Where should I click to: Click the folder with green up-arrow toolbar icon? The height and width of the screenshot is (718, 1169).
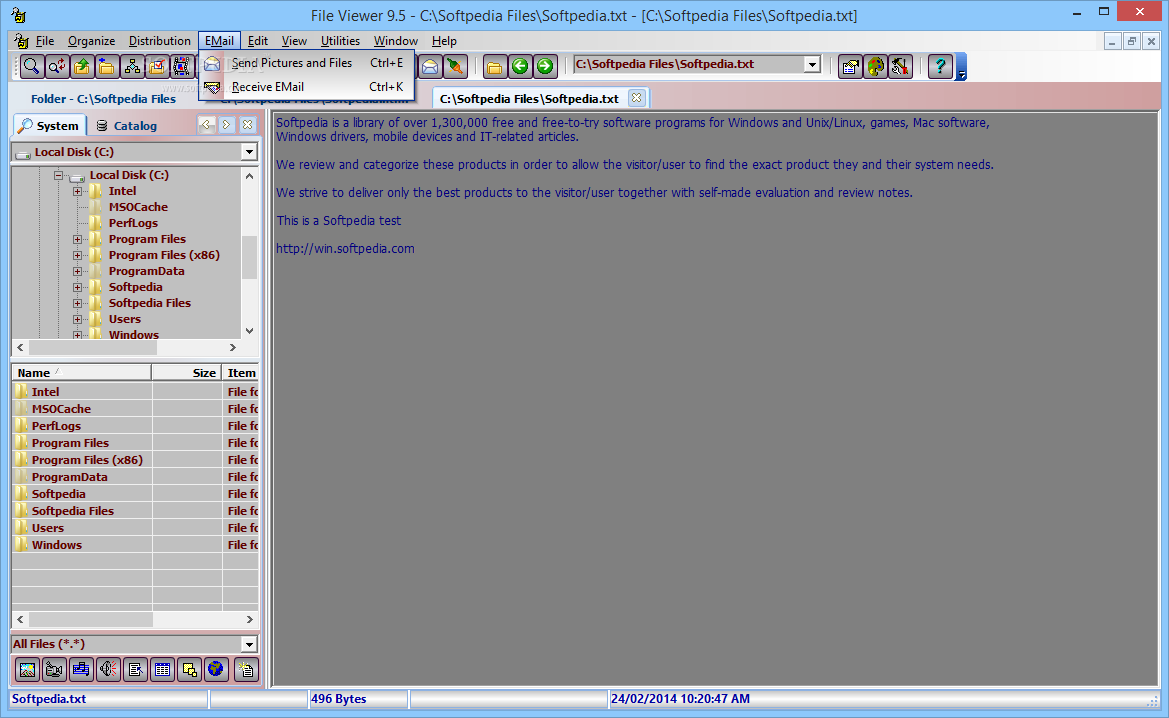tap(81, 66)
